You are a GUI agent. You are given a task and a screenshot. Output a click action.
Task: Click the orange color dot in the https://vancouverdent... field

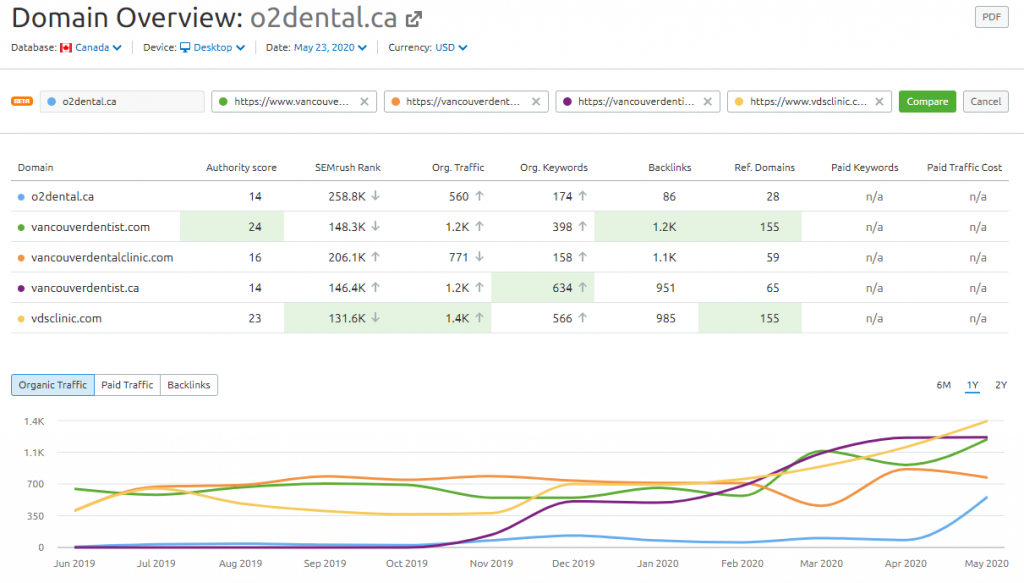[x=395, y=101]
